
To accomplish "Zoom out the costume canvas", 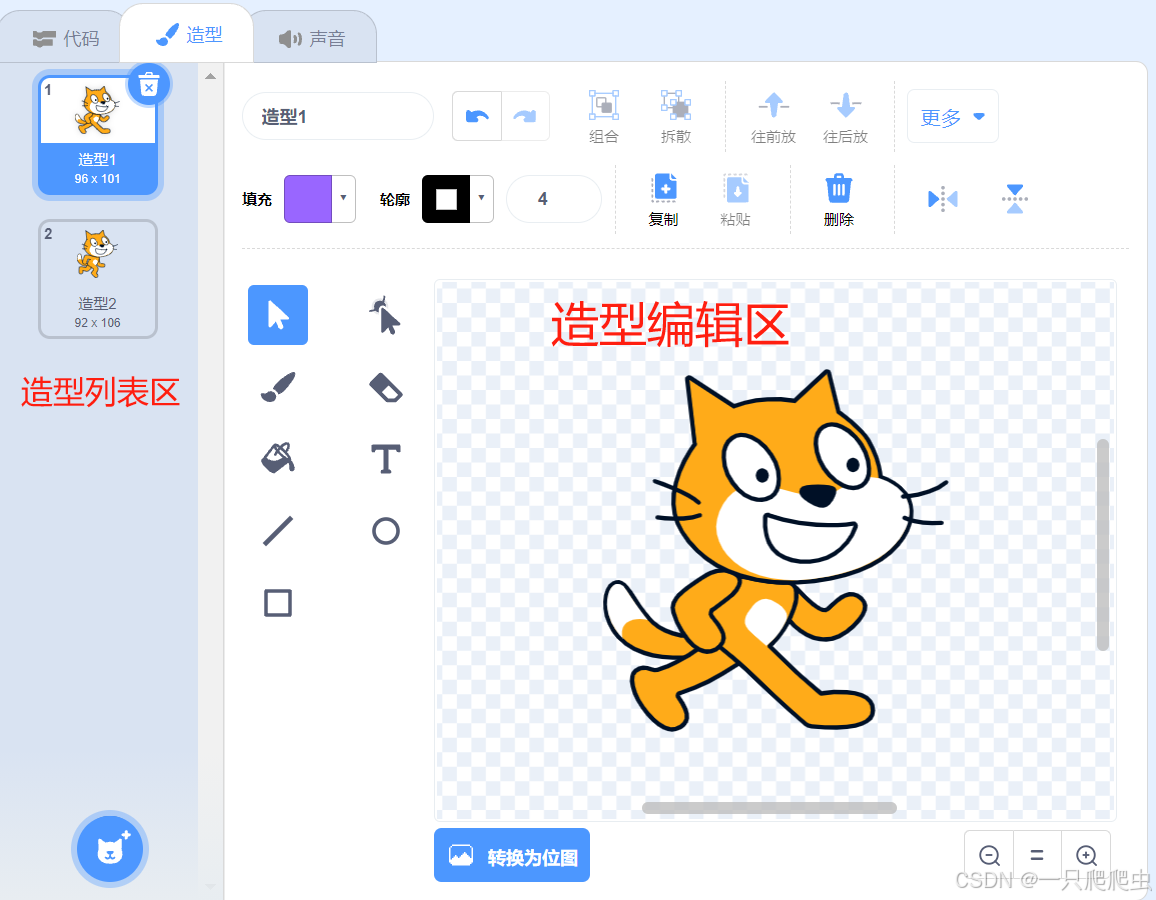I will click(x=989, y=855).
